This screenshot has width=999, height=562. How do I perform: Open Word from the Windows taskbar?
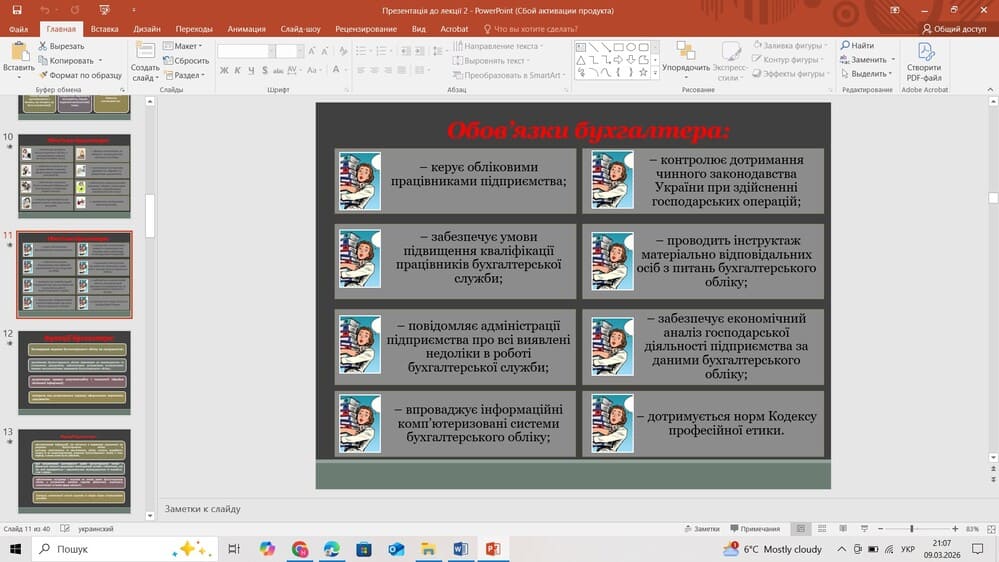(460, 549)
